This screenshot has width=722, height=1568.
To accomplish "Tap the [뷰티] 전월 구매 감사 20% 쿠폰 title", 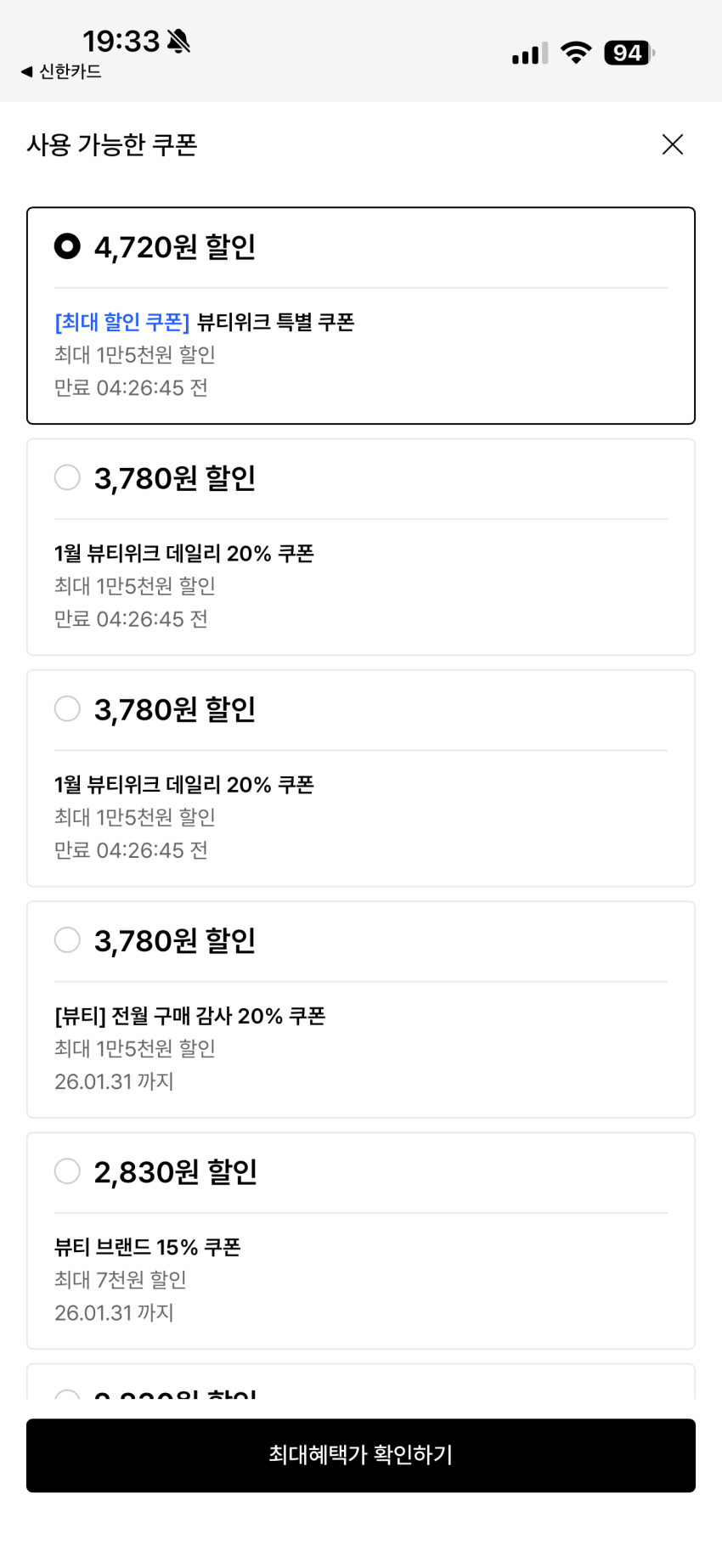I will click(x=189, y=1016).
